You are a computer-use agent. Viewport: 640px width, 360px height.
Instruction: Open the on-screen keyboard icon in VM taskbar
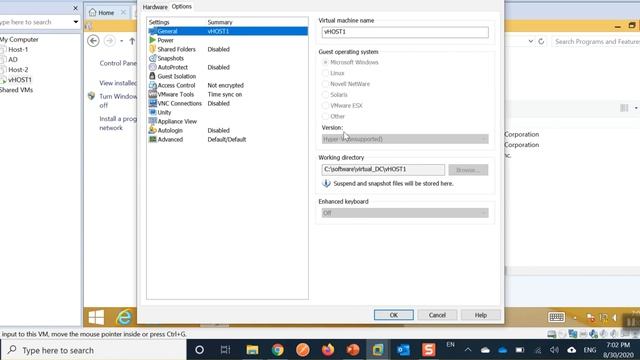[x=556, y=317]
